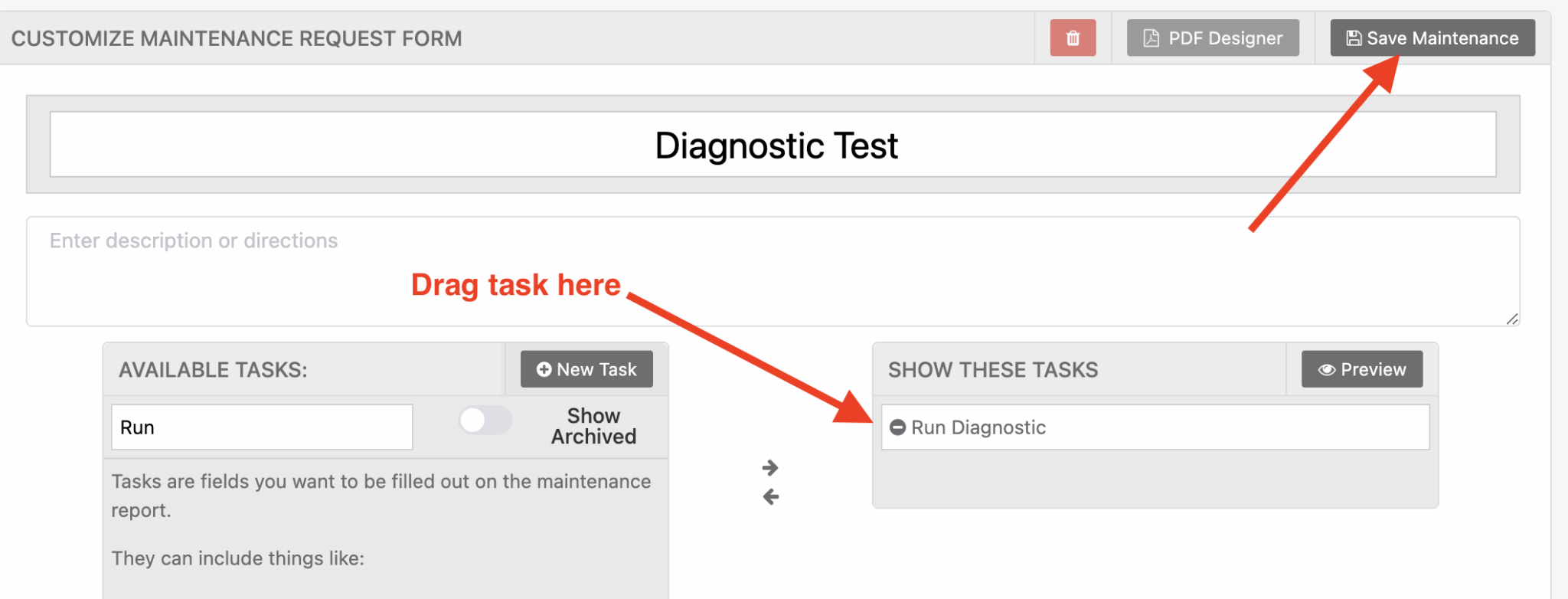1568x599 pixels.
Task: Click the minus icon beside Run Diagnostic
Action: (898, 427)
